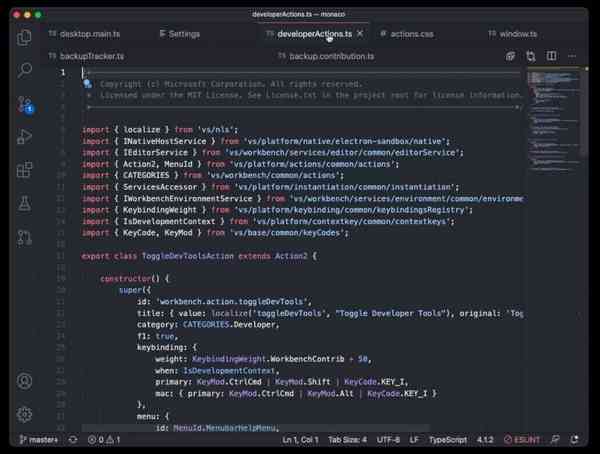The image size is (600, 454).
Task: Click ToggleDevToolsAction class name
Action: pyautogui.click(x=188, y=256)
